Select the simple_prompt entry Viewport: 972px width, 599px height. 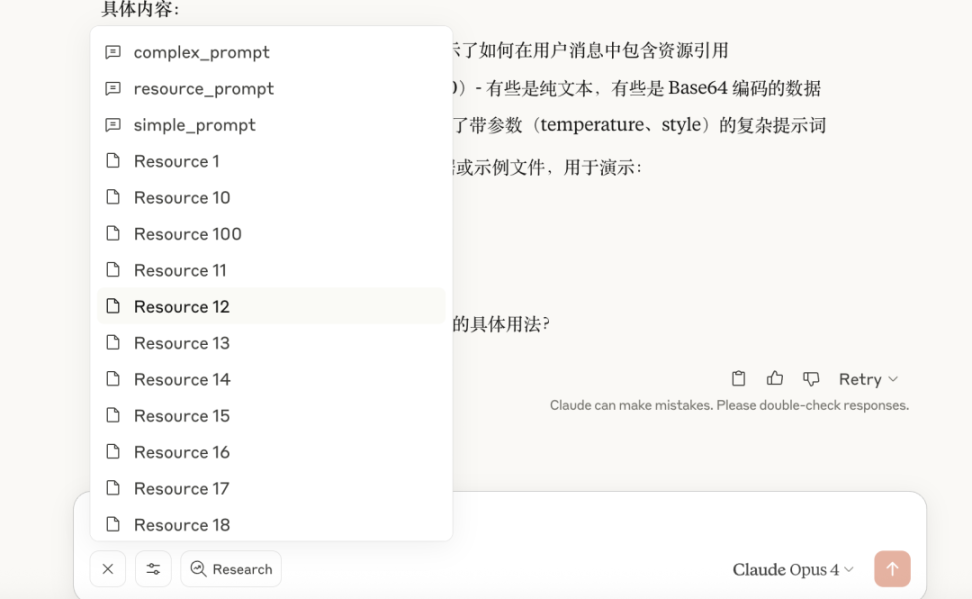(x=194, y=125)
